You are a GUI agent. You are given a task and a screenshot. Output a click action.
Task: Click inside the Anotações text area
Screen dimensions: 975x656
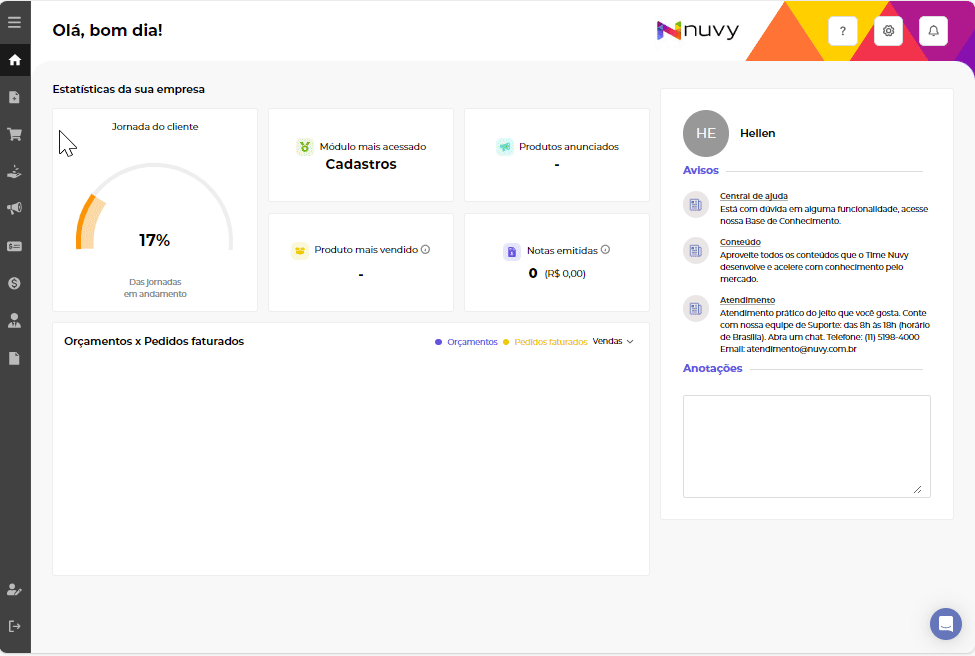(806, 445)
